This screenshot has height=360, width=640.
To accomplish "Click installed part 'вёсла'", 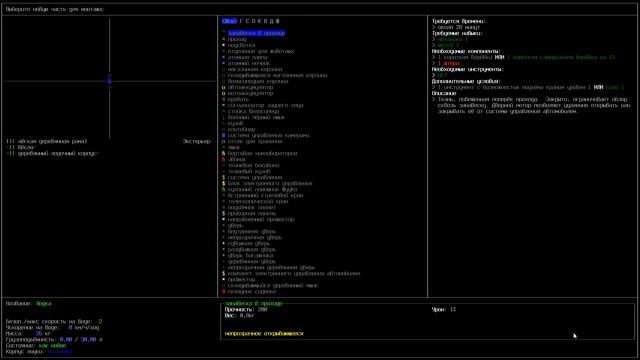I will point(27,147).
